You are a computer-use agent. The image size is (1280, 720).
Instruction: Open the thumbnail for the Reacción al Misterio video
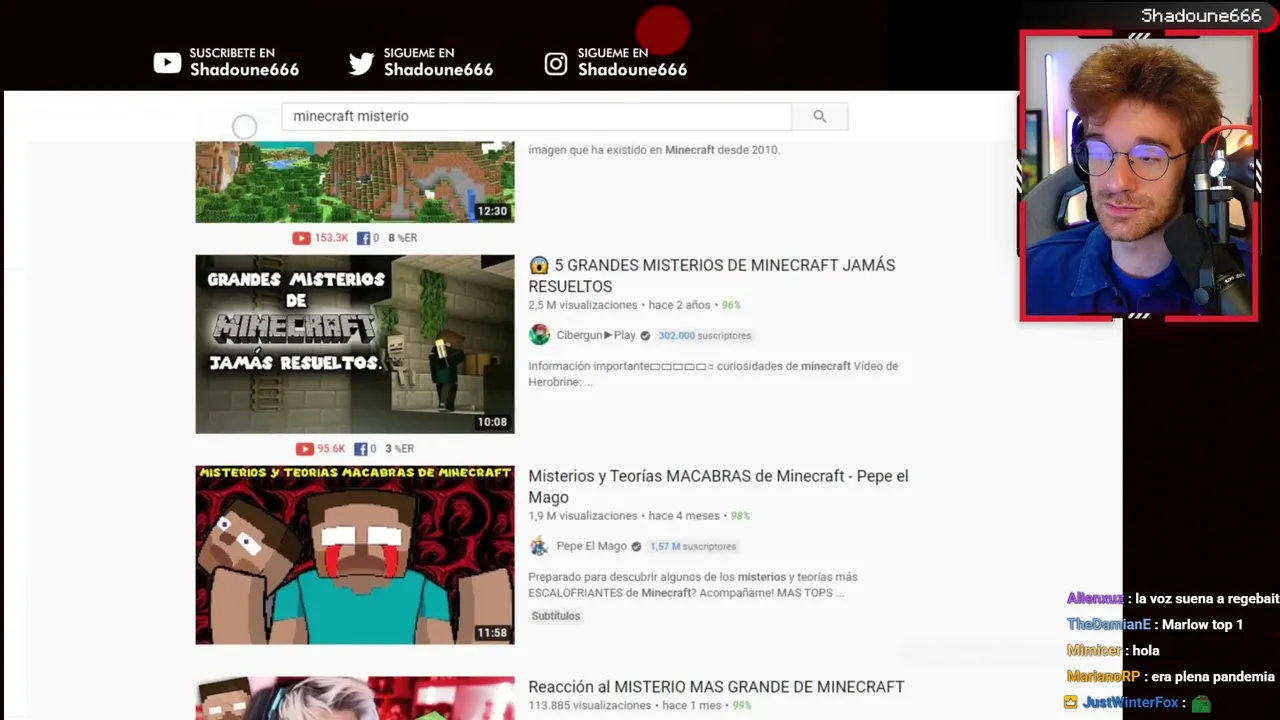tap(355, 698)
